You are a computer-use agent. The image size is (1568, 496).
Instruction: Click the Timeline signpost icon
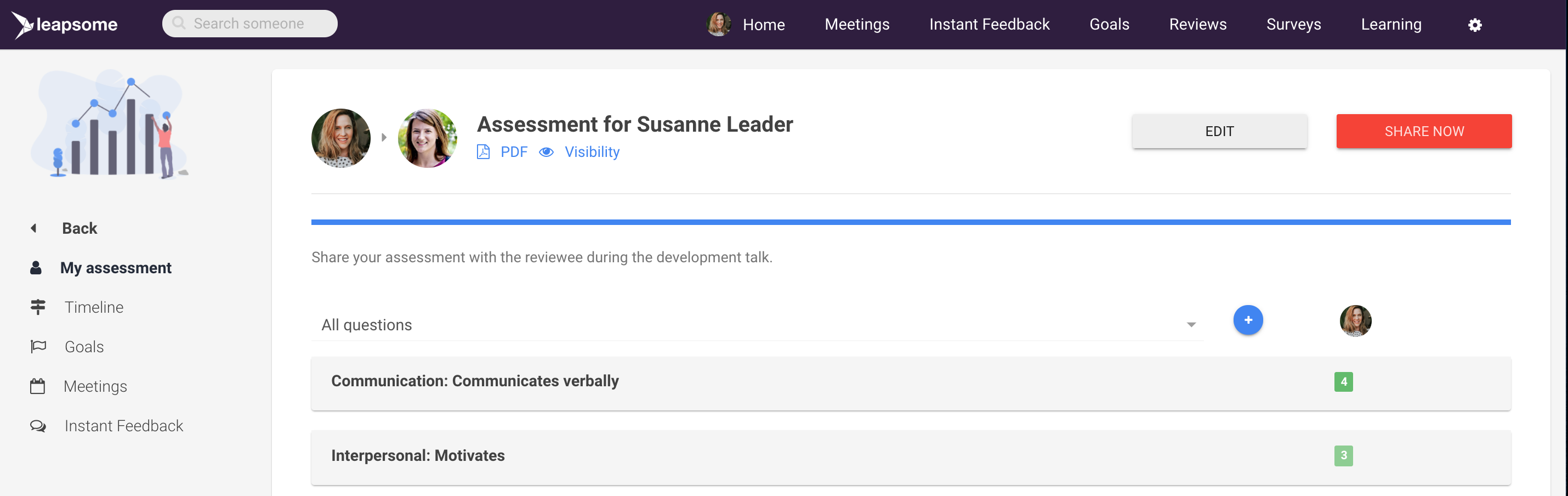click(x=38, y=307)
